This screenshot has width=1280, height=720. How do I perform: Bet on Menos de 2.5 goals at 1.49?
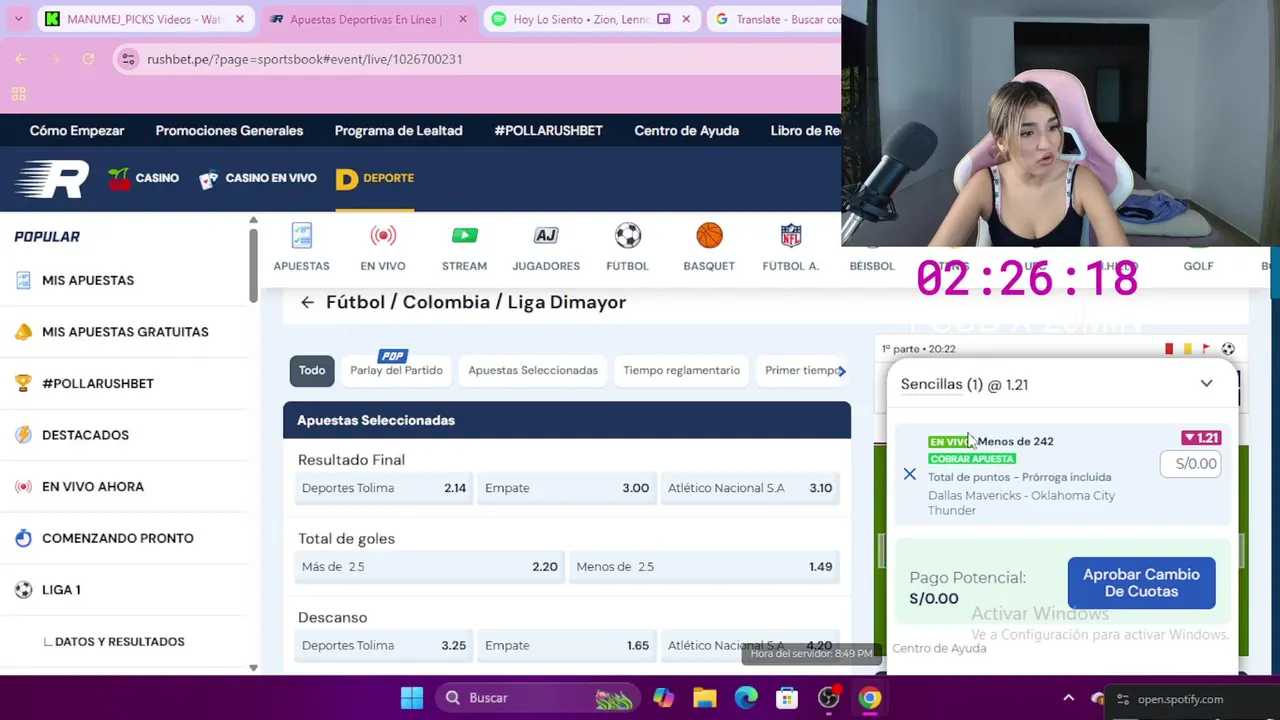[704, 567]
